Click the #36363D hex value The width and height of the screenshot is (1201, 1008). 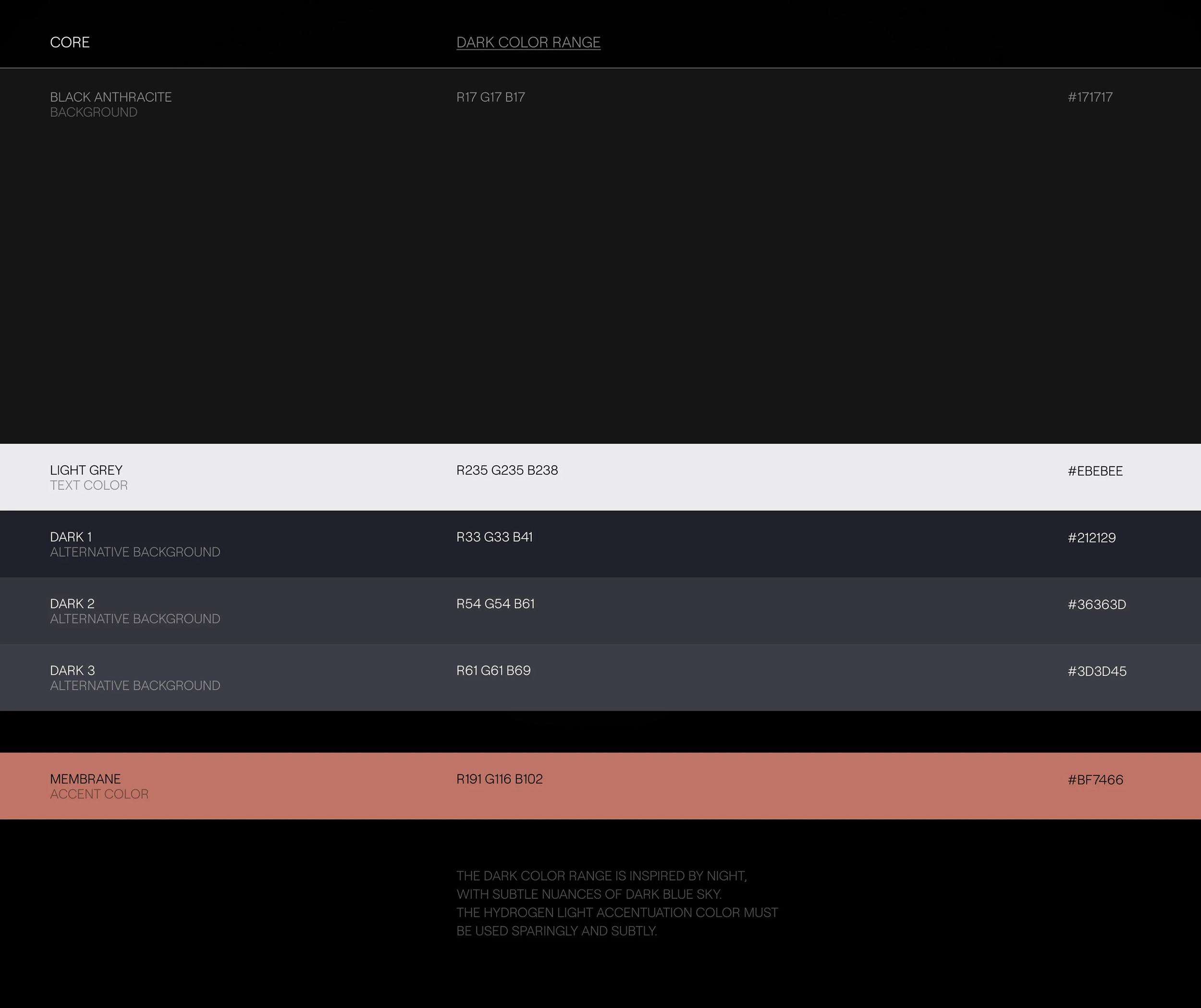1096,605
